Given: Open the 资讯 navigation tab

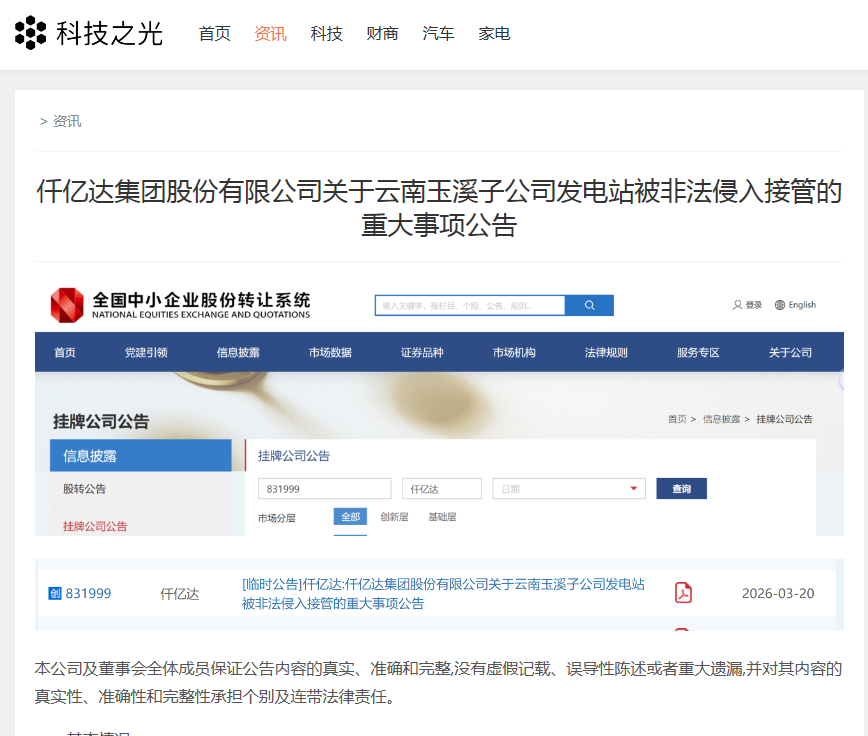Looking at the screenshot, I should click(270, 34).
